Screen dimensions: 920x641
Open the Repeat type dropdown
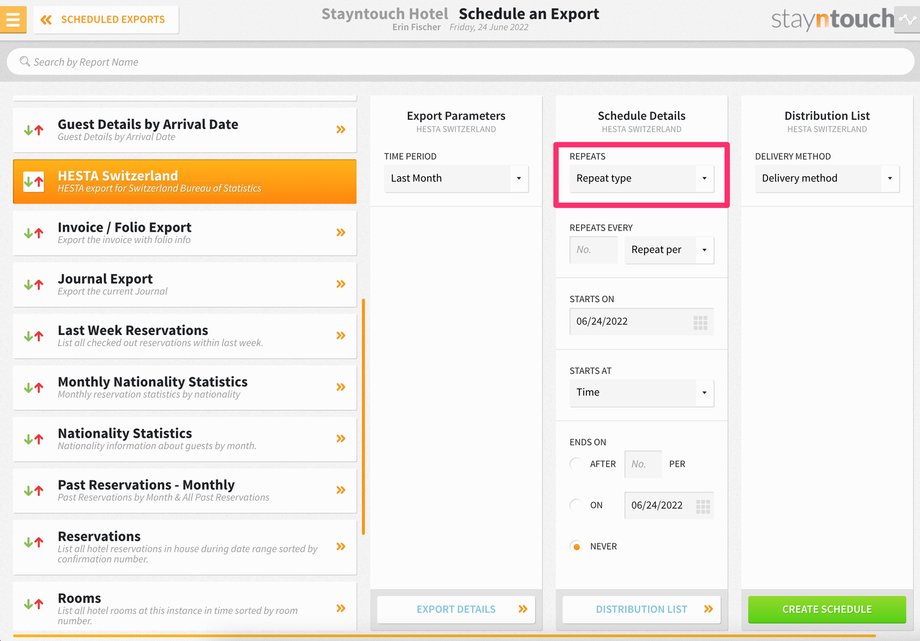click(641, 178)
